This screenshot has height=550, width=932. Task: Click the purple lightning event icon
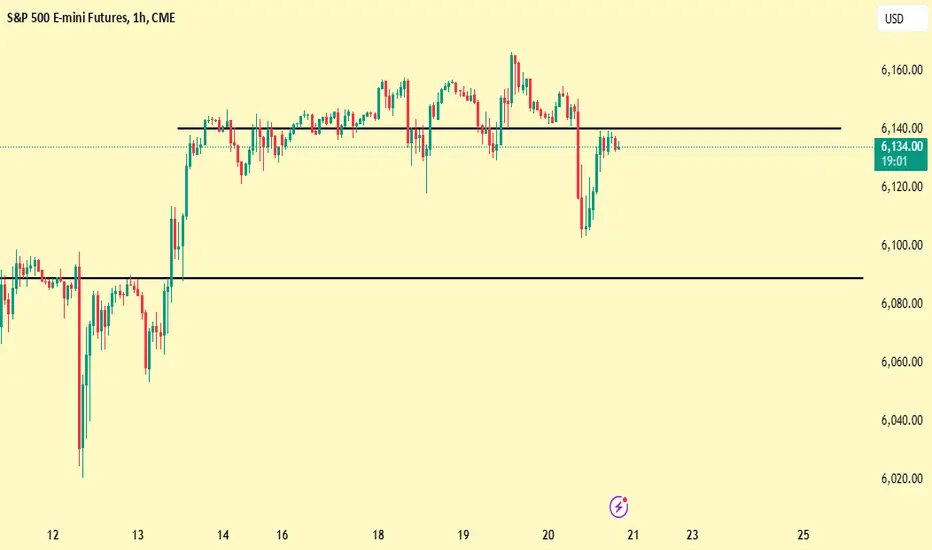pos(619,507)
